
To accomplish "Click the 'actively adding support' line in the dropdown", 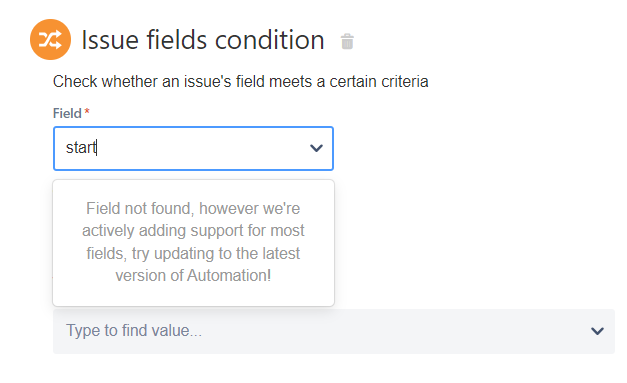I will click(193, 231).
